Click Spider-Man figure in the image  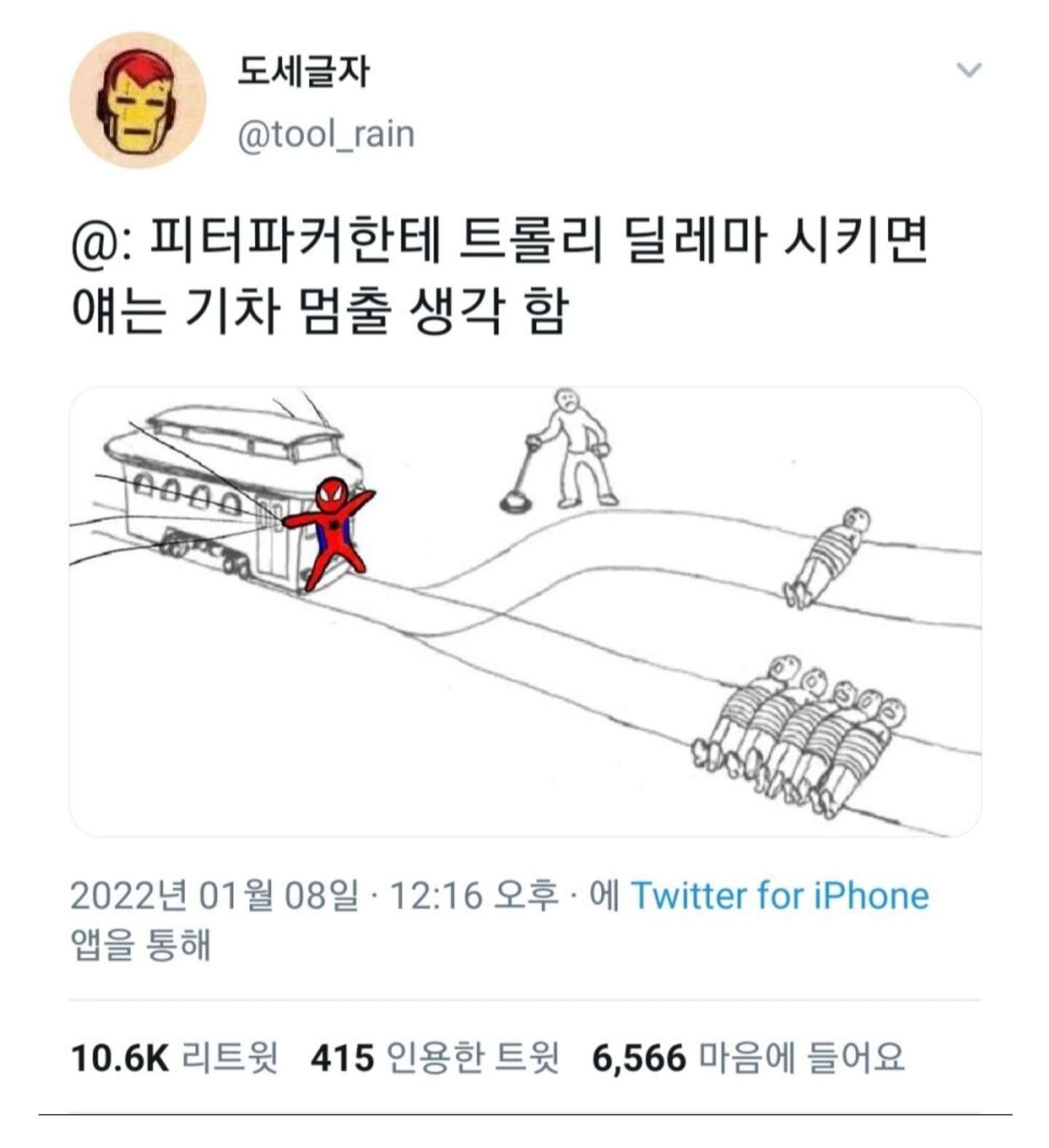(330, 532)
